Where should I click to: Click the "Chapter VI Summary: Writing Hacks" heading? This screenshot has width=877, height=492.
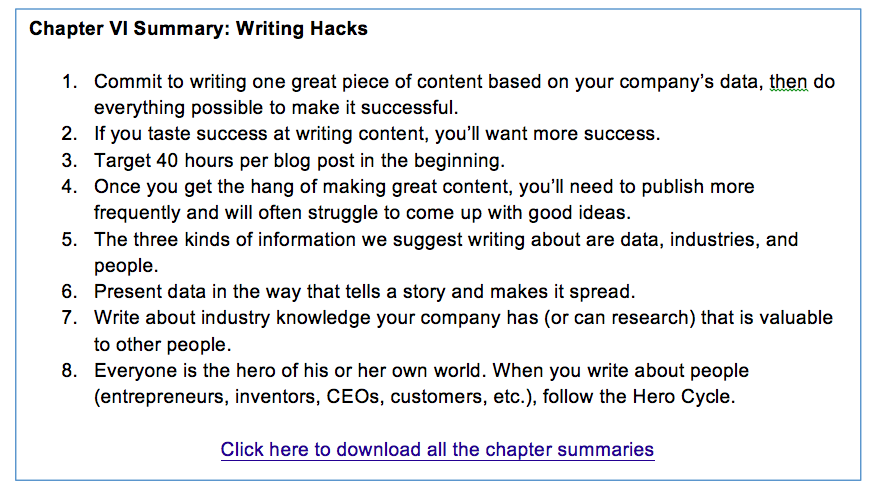point(198,29)
